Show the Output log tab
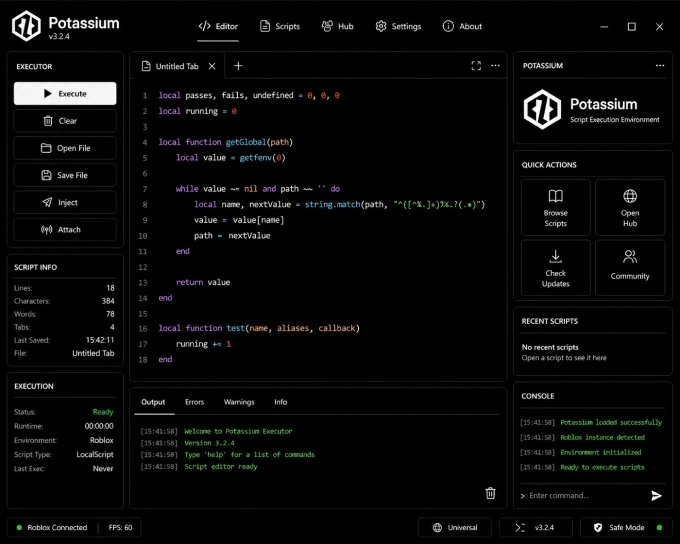Screen dimensions: 680x544 coord(153,402)
